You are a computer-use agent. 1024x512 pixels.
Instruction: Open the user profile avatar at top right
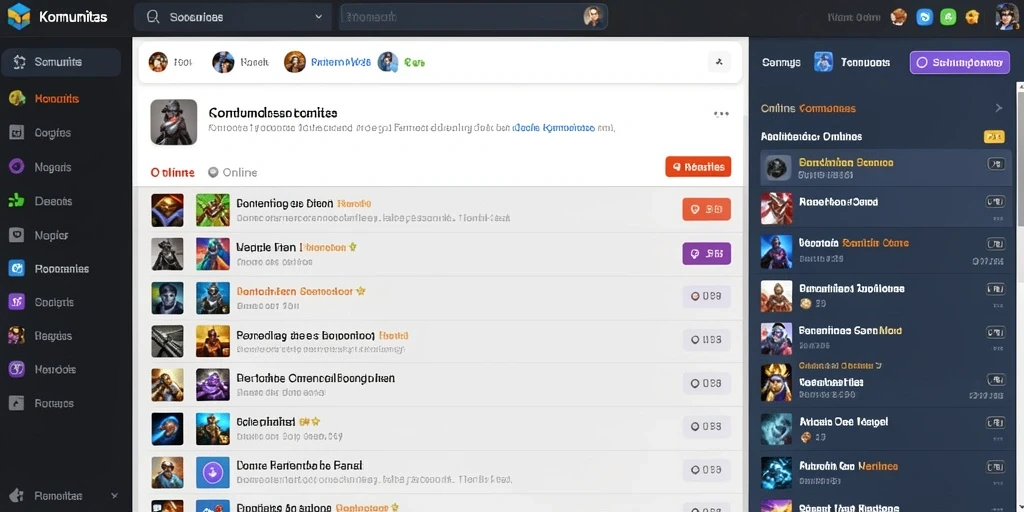pyautogui.click(x=1008, y=16)
